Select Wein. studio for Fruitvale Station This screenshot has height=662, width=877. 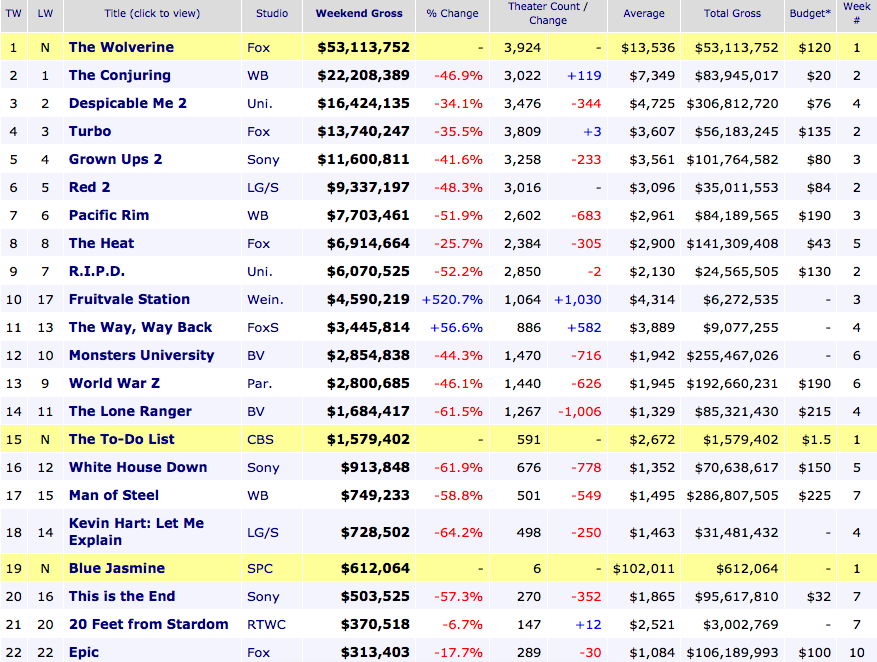click(265, 300)
